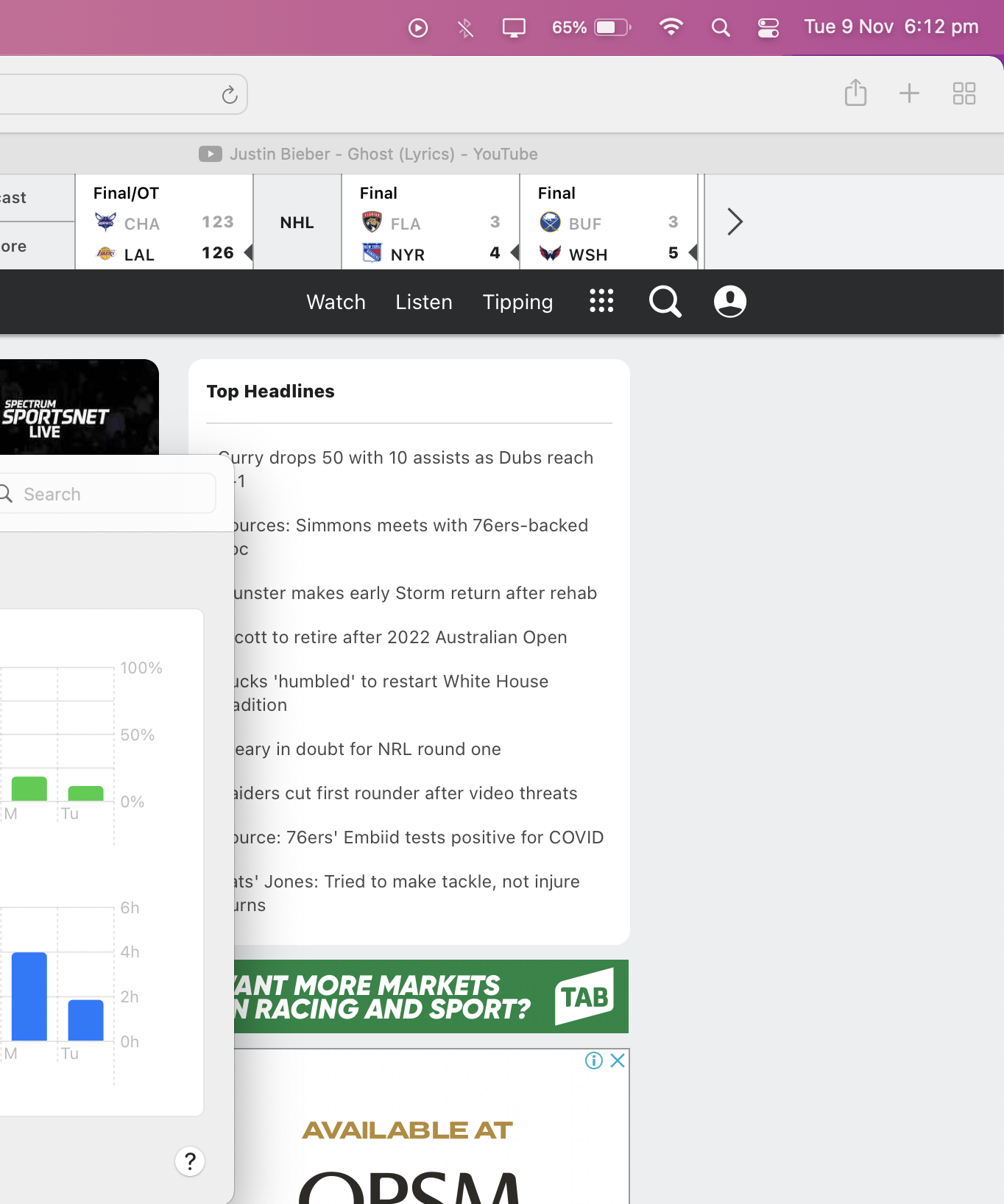The height and width of the screenshot is (1204, 1004).
Task: Open the Spectrum SportsNet Live thumbnail
Action: [79, 407]
